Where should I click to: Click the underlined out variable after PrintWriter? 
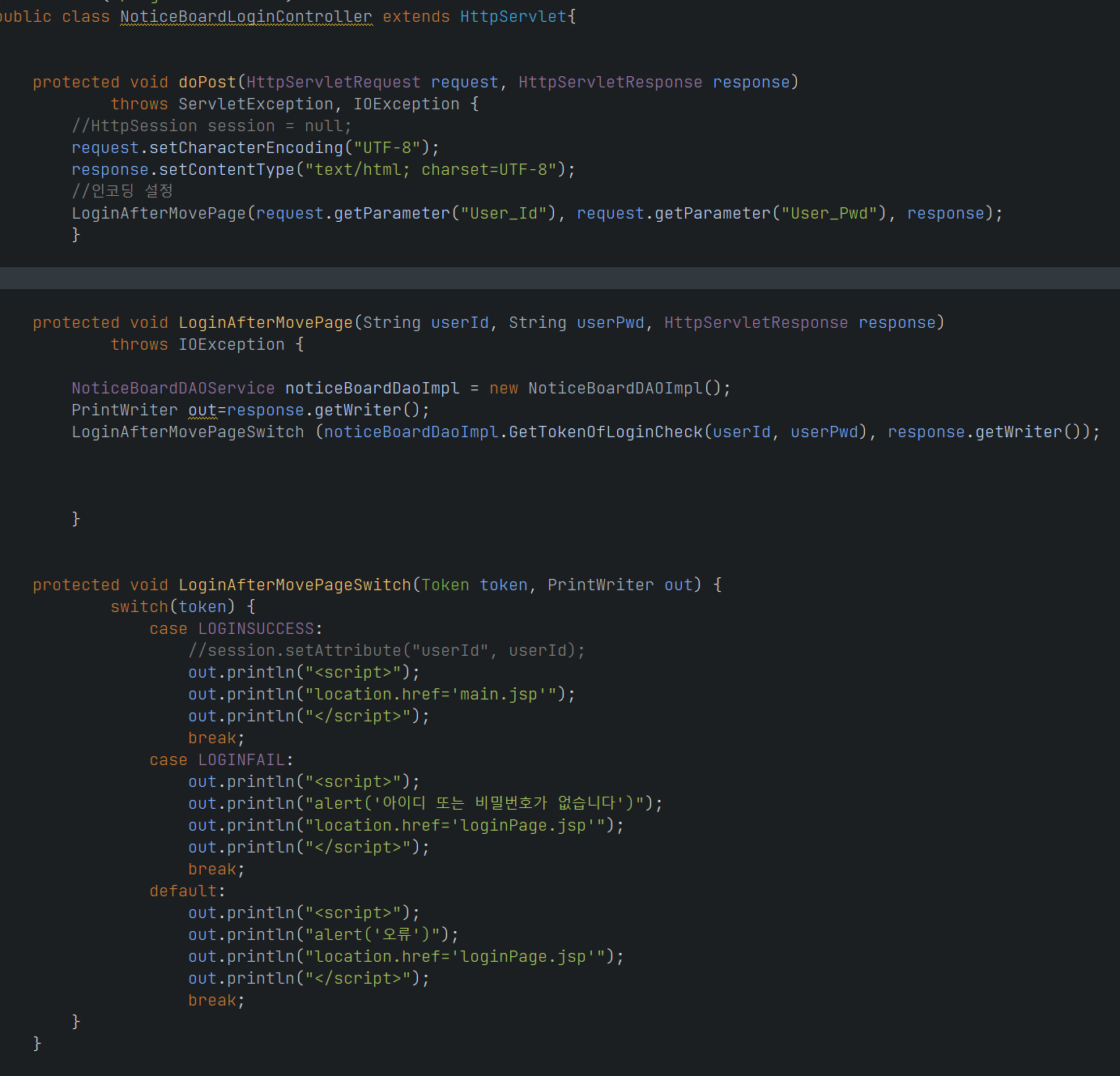202,410
